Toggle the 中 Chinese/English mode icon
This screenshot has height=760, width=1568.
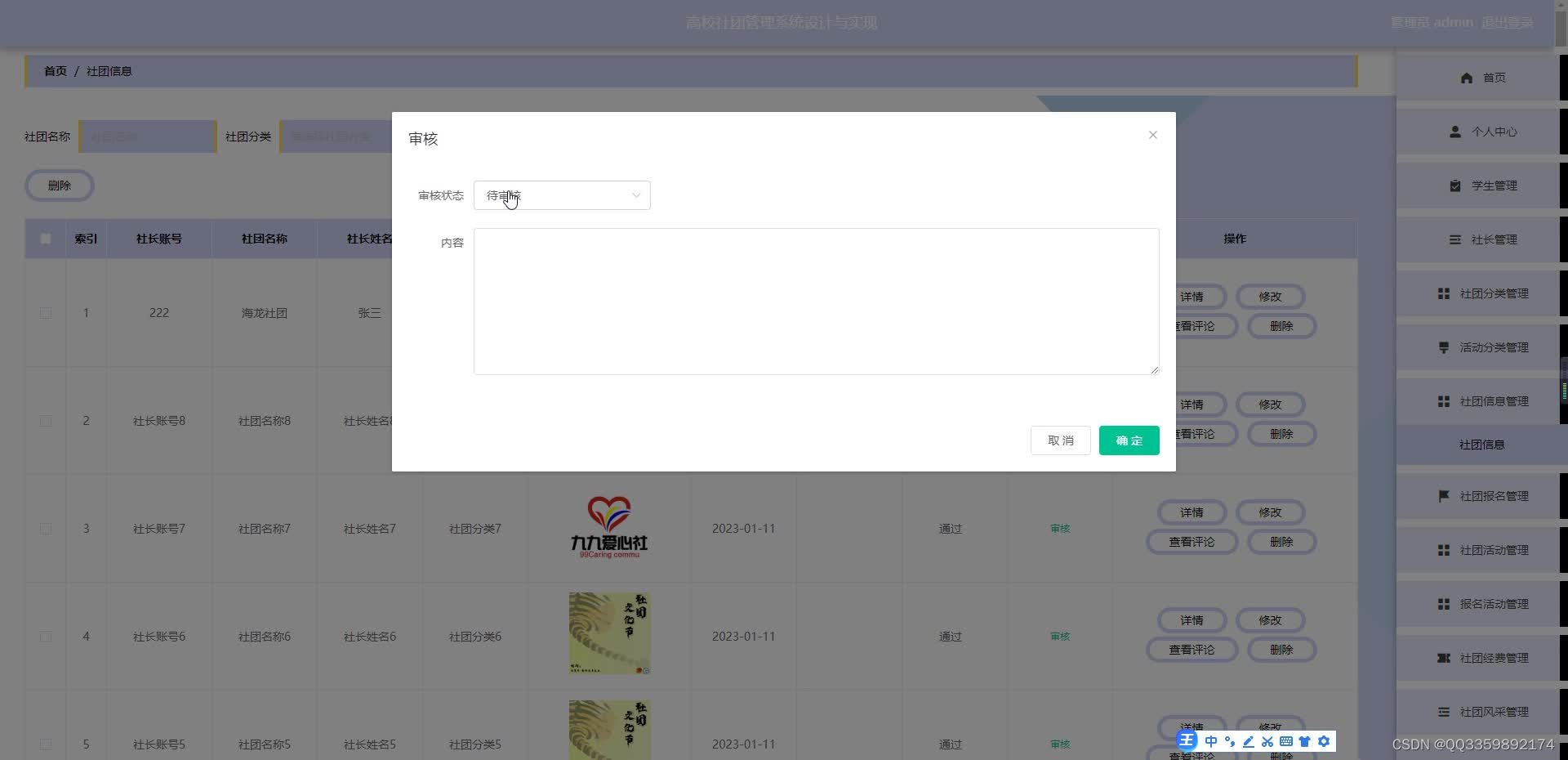(x=1210, y=741)
